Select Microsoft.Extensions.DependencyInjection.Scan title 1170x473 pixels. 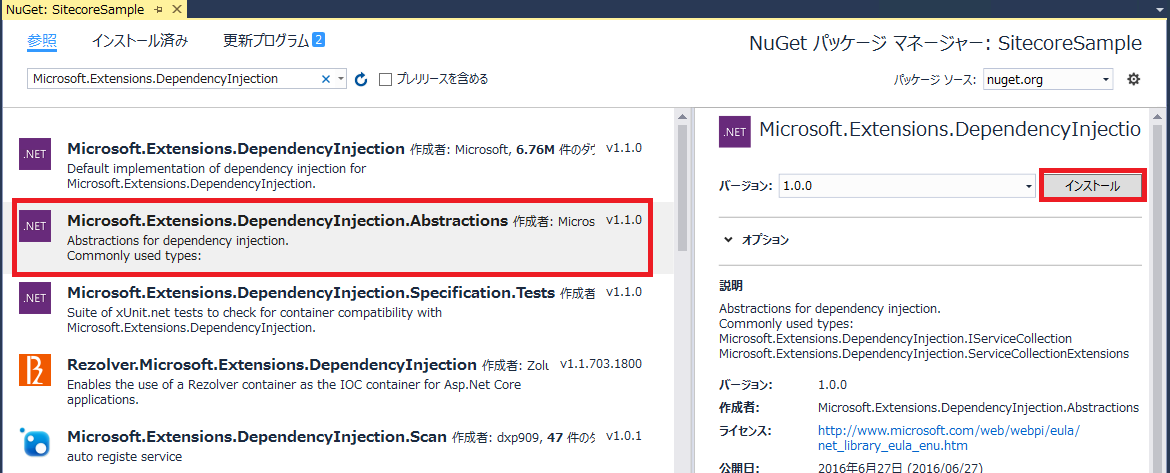[257, 436]
